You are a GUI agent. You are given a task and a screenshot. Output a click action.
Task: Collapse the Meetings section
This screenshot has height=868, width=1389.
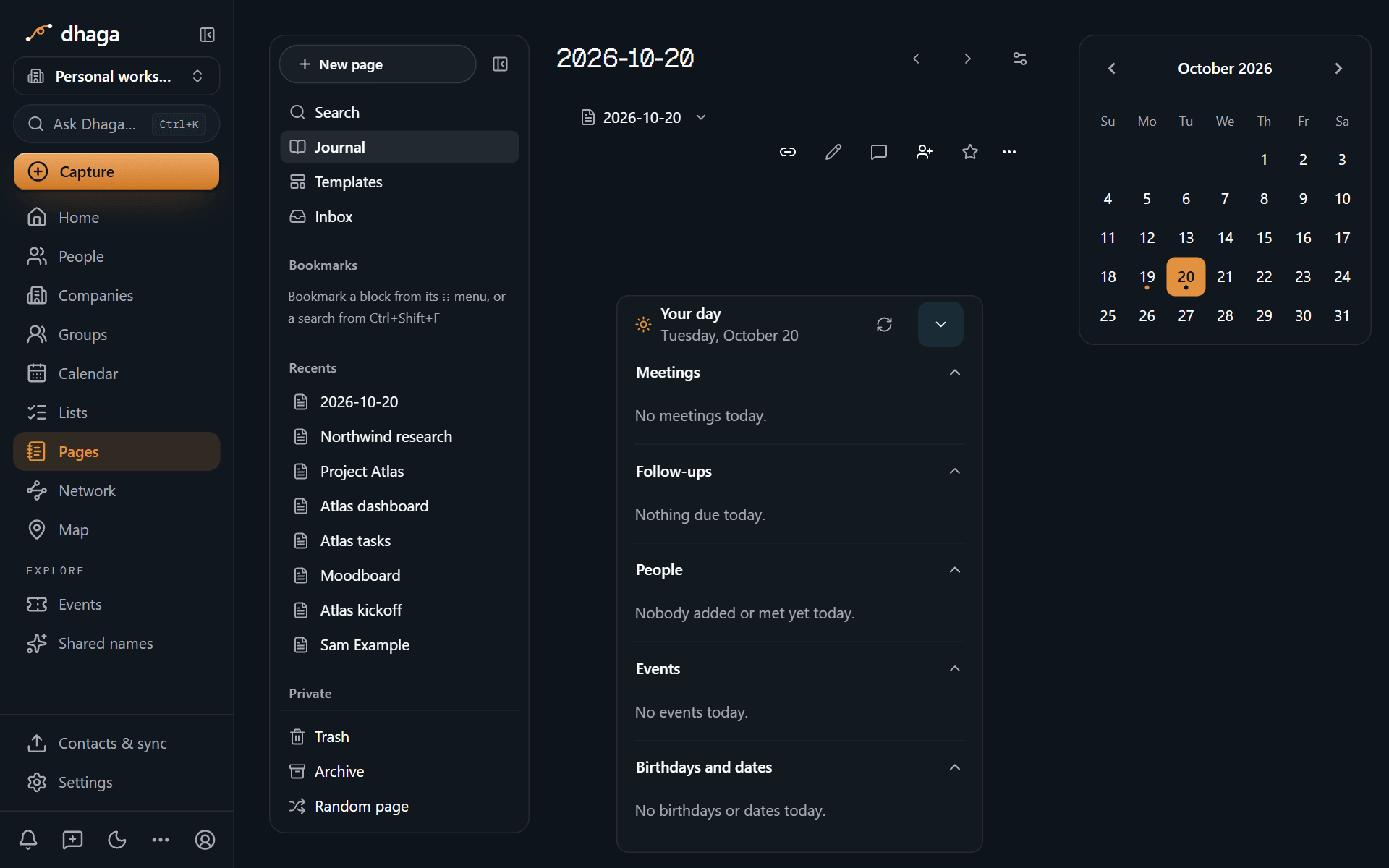pos(955,373)
